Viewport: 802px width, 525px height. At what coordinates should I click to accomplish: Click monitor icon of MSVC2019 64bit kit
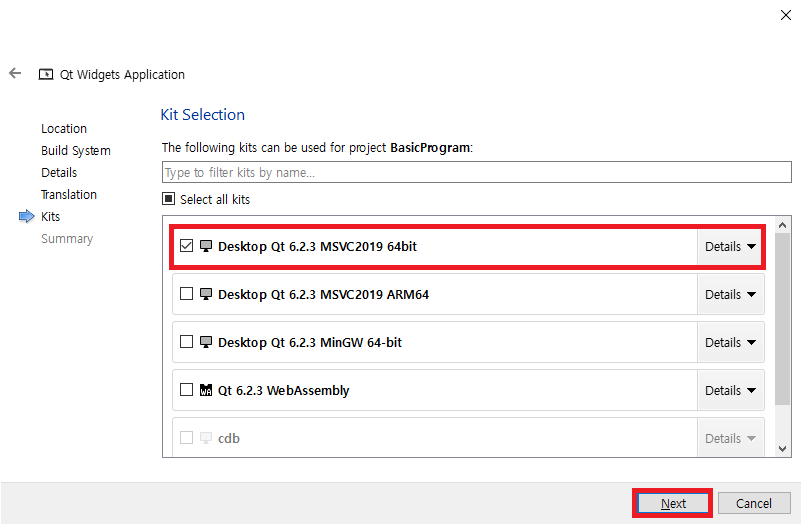click(x=206, y=246)
